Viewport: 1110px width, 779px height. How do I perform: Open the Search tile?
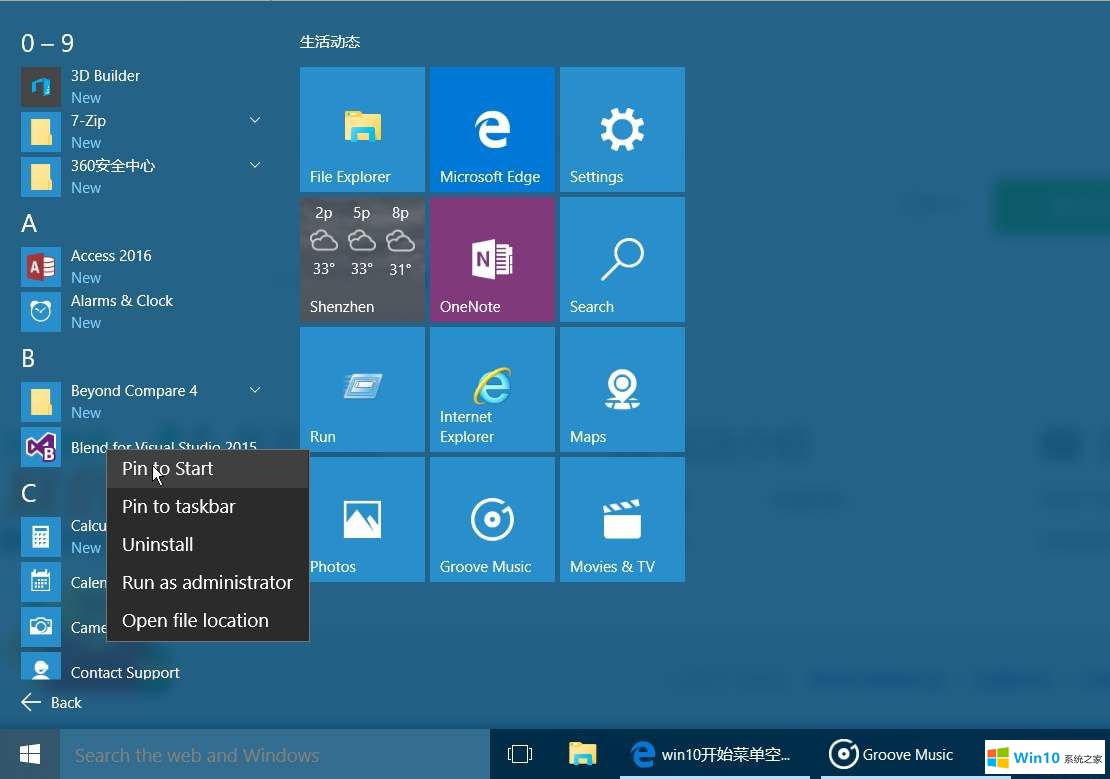click(x=622, y=260)
